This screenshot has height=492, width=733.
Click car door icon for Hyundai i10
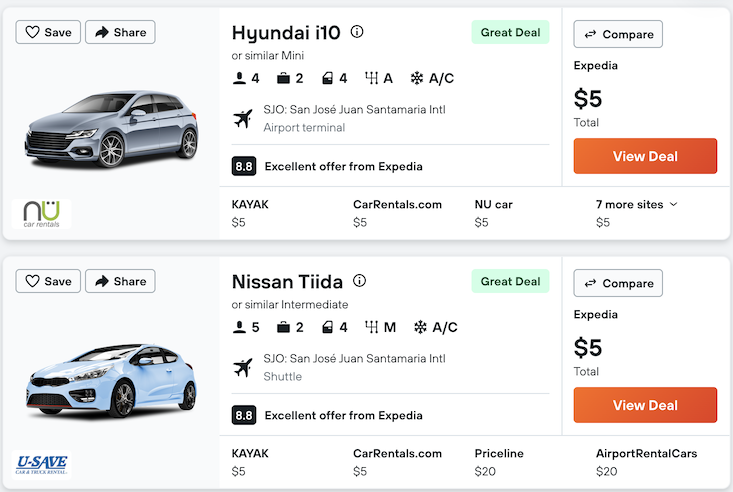pos(328,78)
